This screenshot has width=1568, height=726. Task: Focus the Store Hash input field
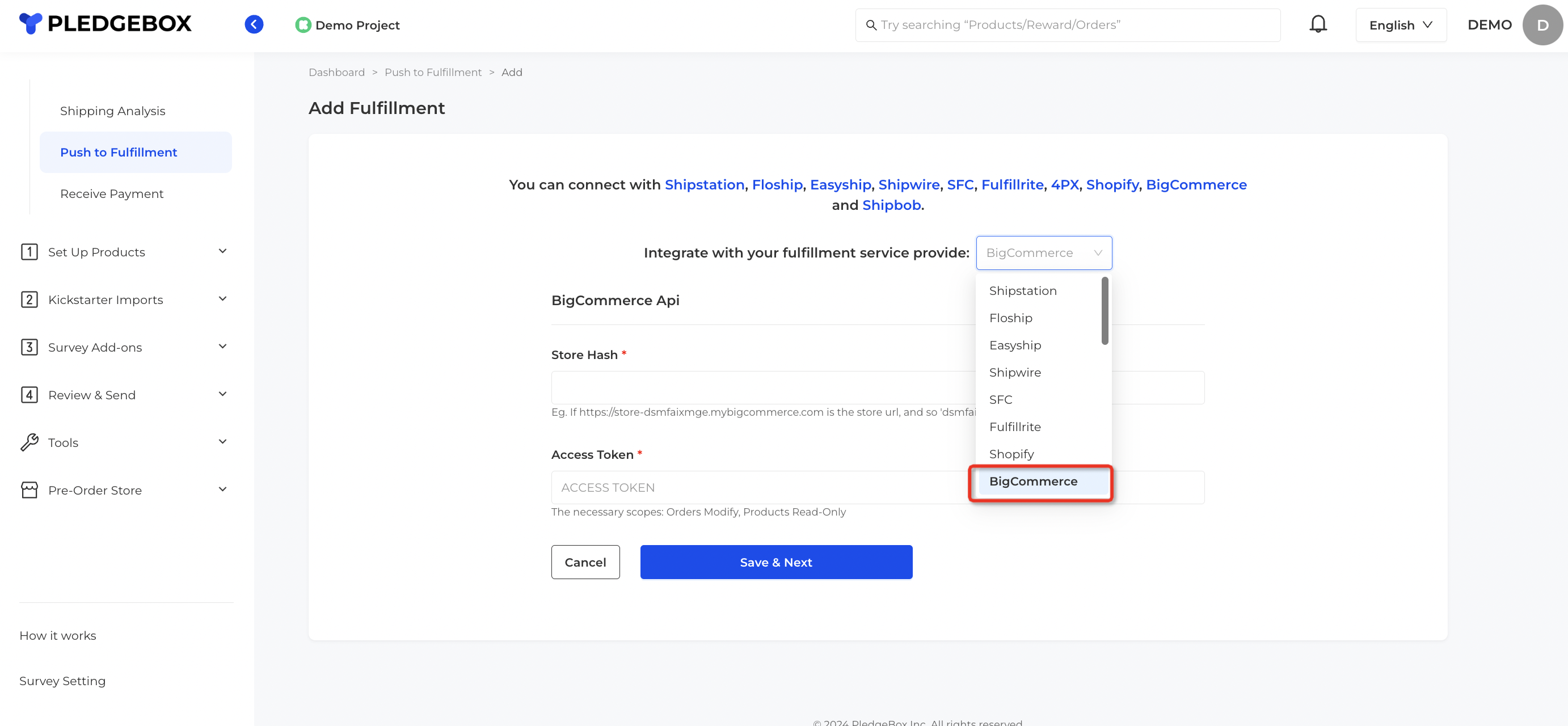pyautogui.click(x=877, y=387)
